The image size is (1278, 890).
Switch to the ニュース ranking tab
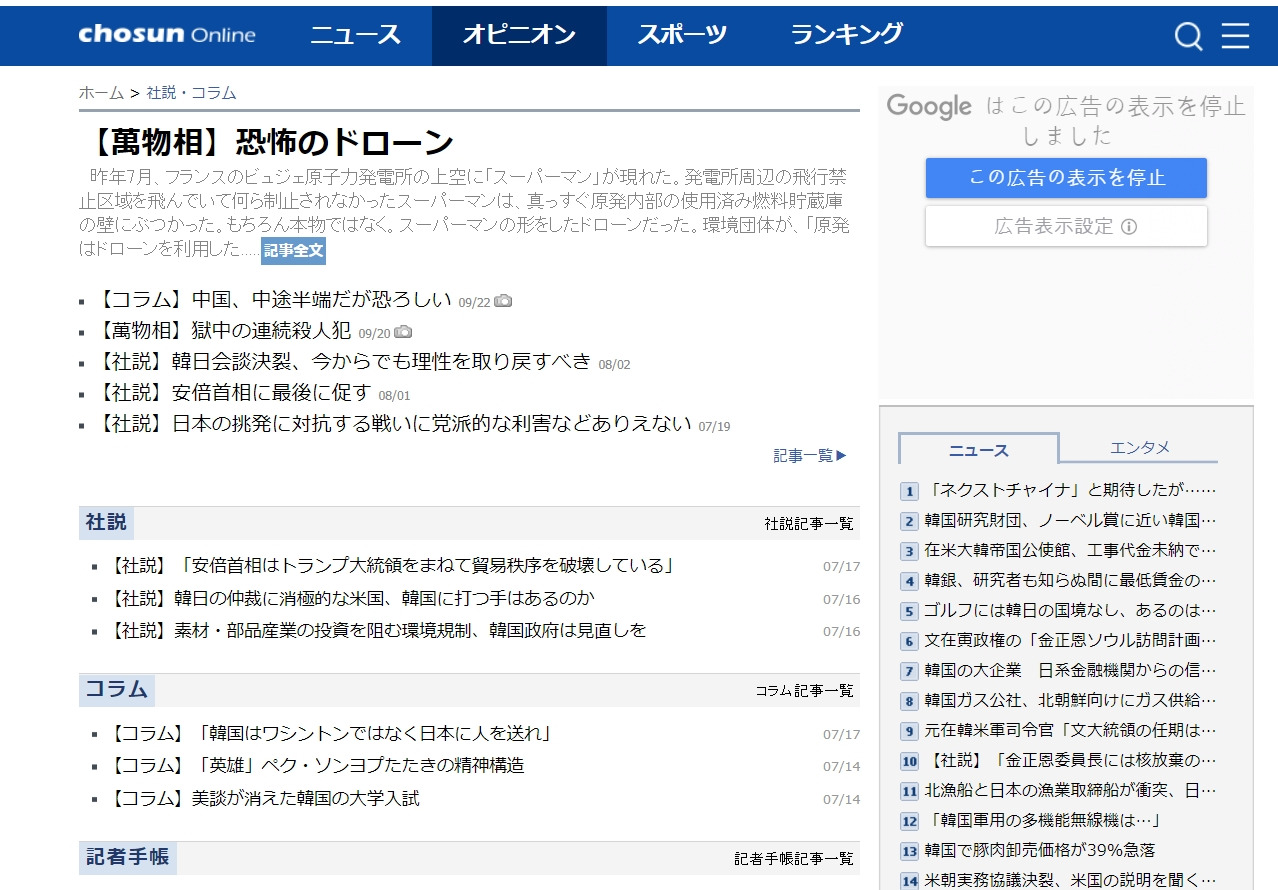click(979, 449)
